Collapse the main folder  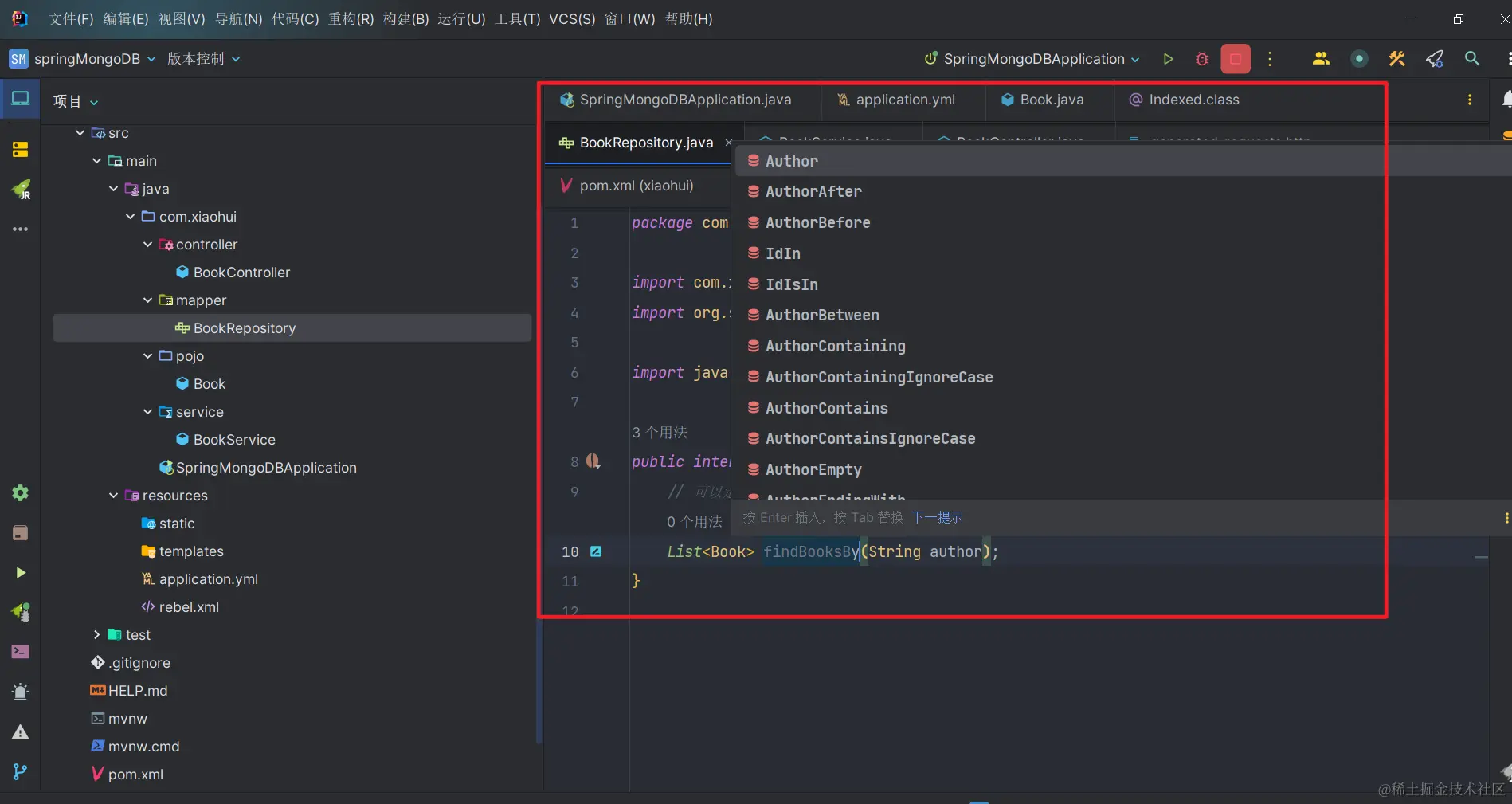pyautogui.click(x=96, y=161)
